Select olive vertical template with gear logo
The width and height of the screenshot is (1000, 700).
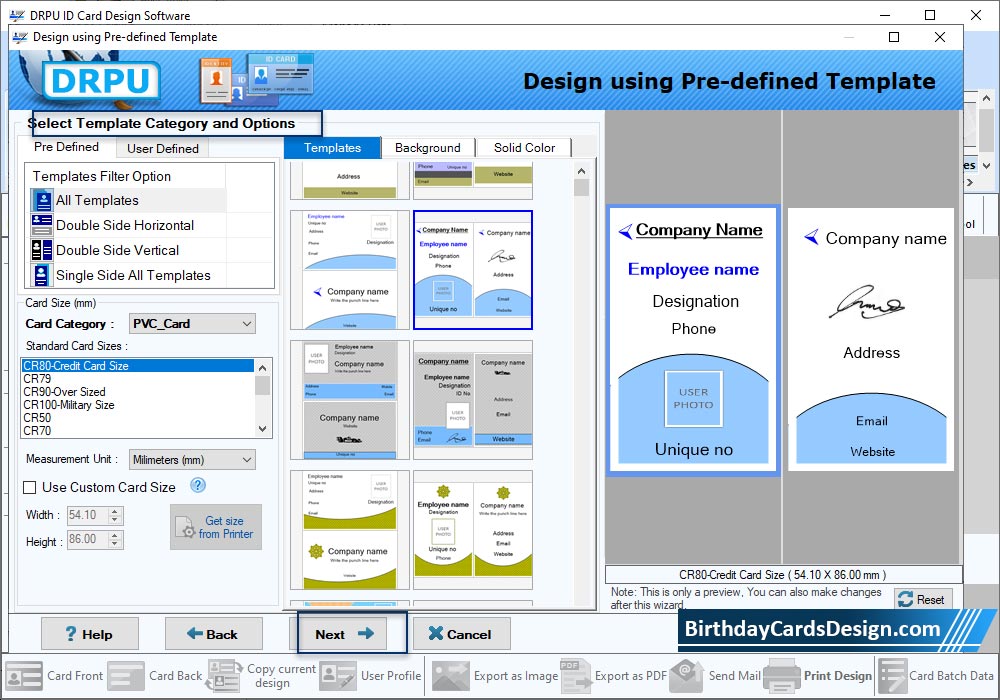pos(473,530)
